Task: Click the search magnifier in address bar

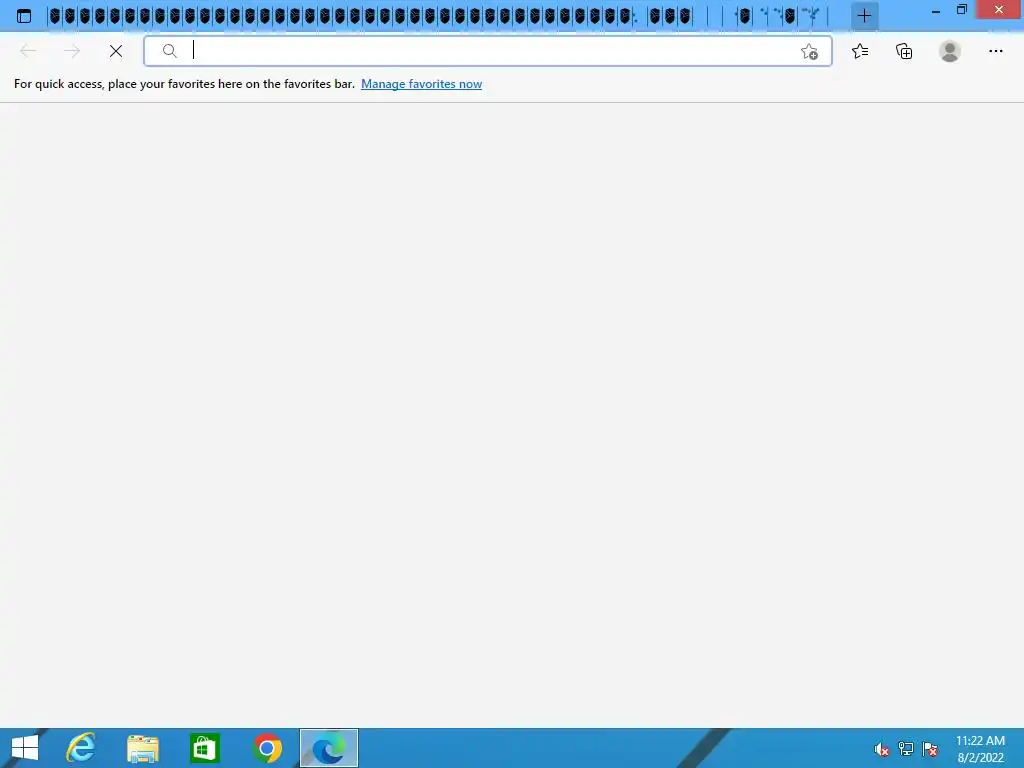Action: 169,51
